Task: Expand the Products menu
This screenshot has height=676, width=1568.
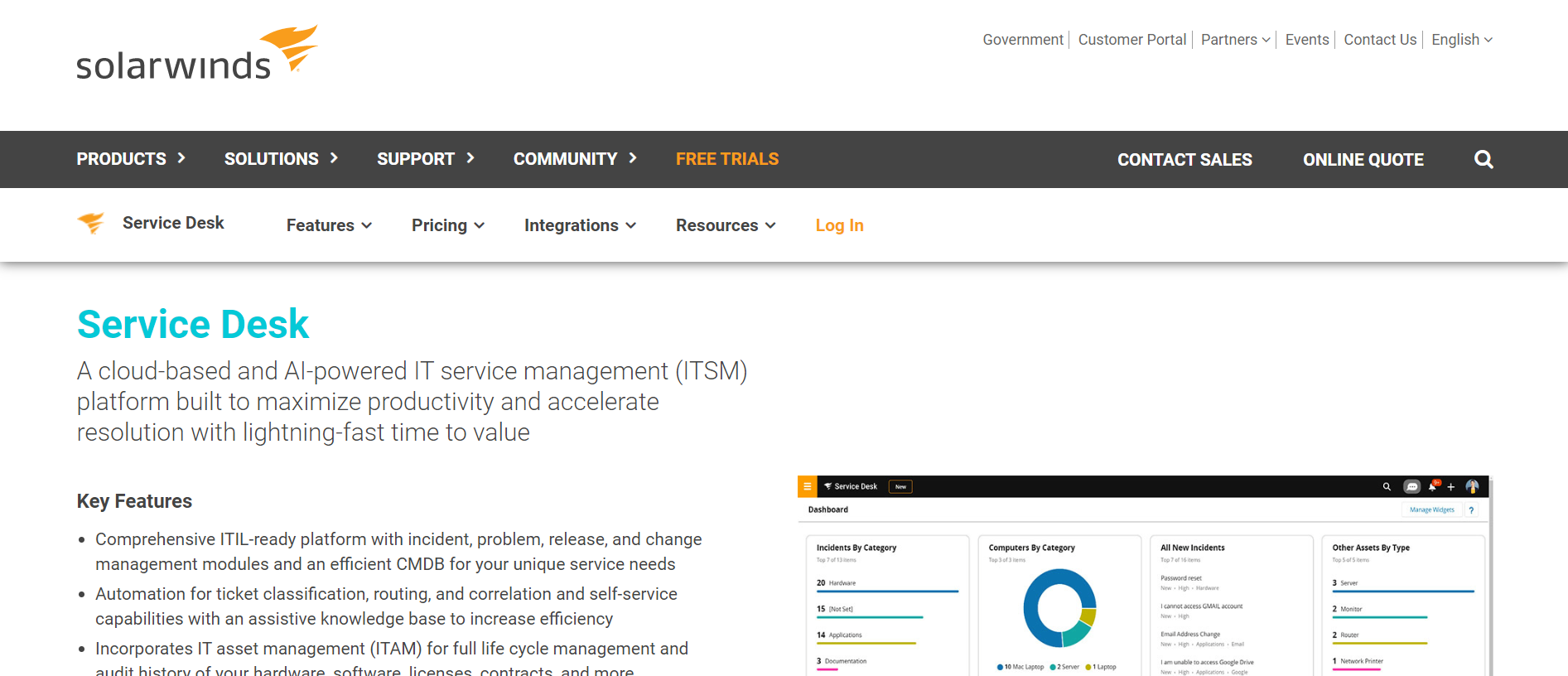Action: point(131,159)
